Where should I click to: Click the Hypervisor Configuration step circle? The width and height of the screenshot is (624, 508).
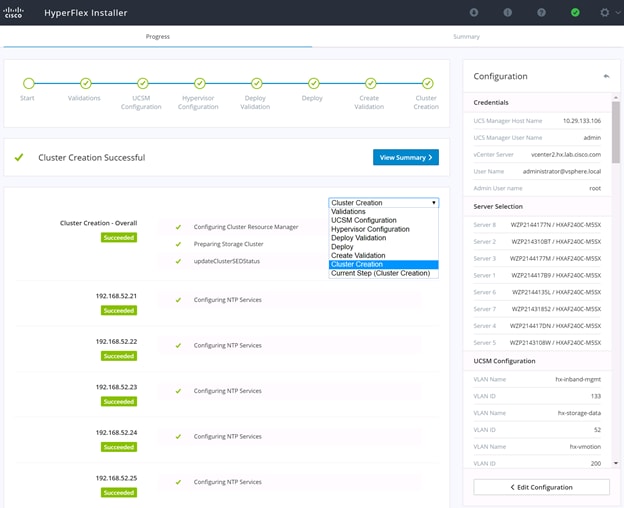[x=199, y=83]
